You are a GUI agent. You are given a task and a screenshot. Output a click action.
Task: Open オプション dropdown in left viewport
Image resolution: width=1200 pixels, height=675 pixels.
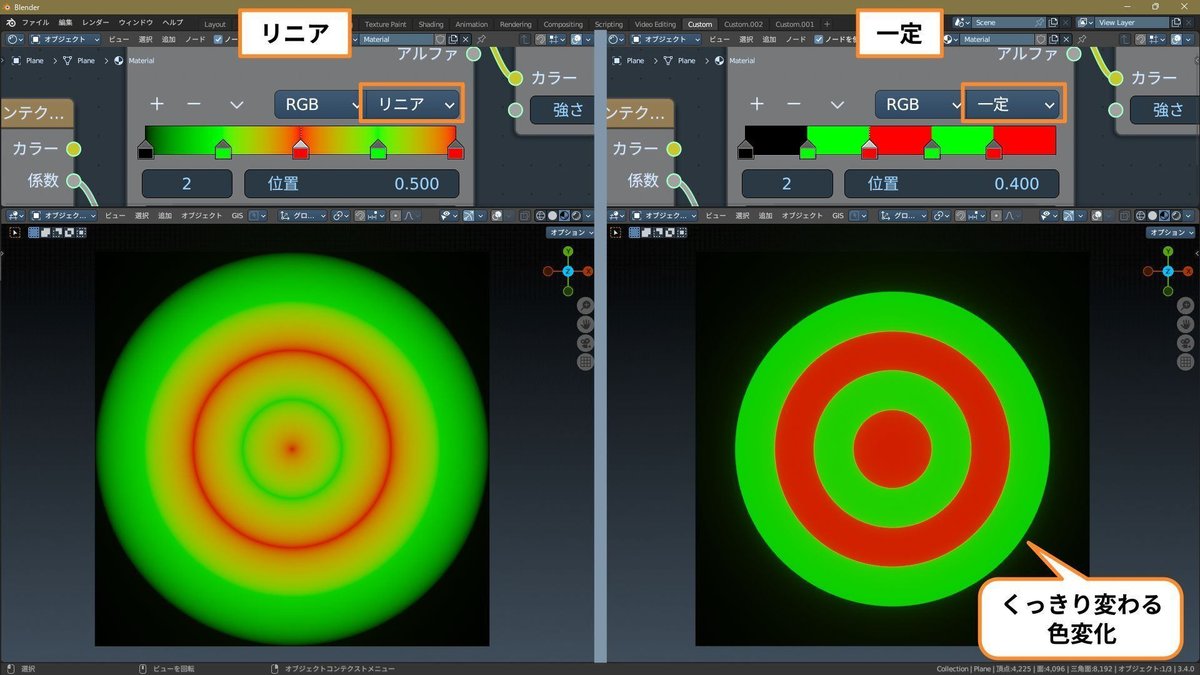(570, 232)
